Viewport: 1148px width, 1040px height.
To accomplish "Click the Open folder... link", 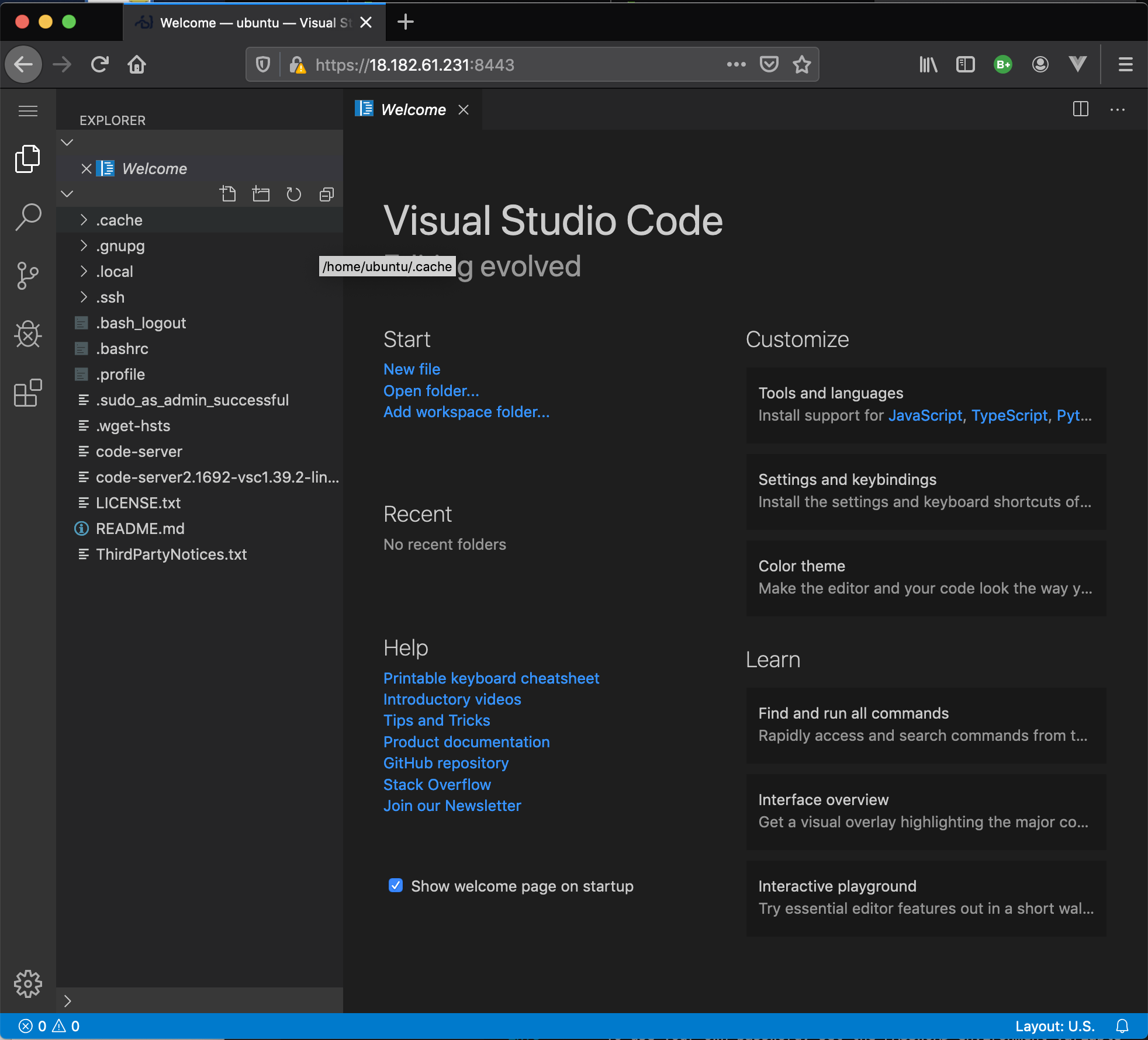I will pyautogui.click(x=431, y=391).
